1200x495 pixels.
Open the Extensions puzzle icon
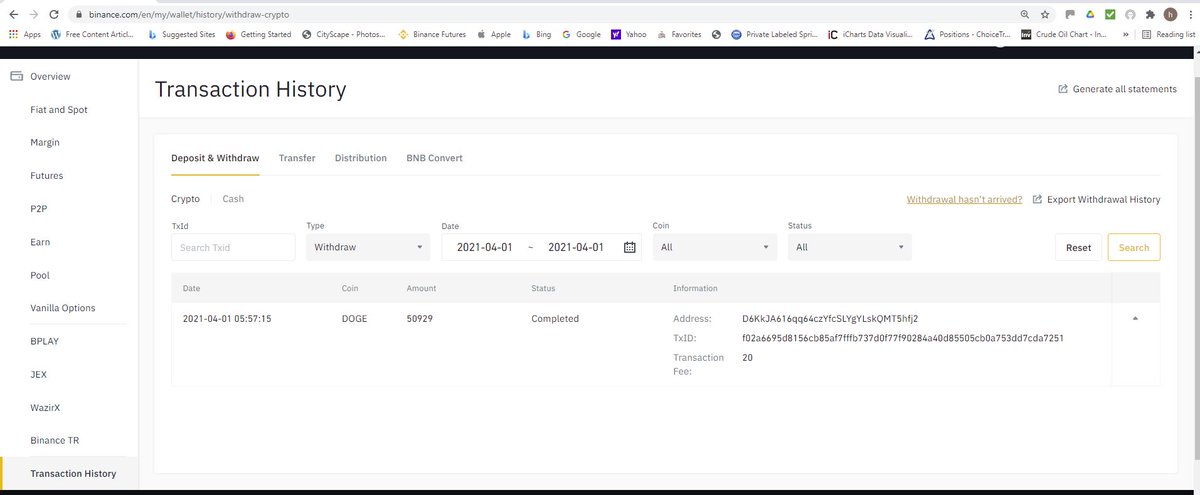(1150, 15)
